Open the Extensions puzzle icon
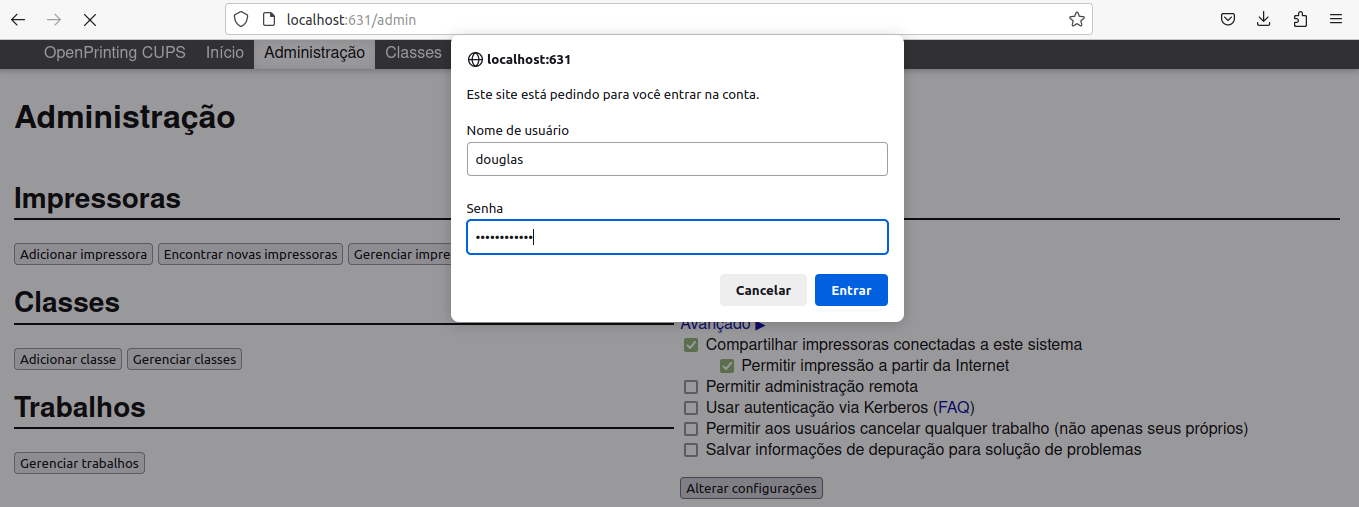 click(1300, 19)
